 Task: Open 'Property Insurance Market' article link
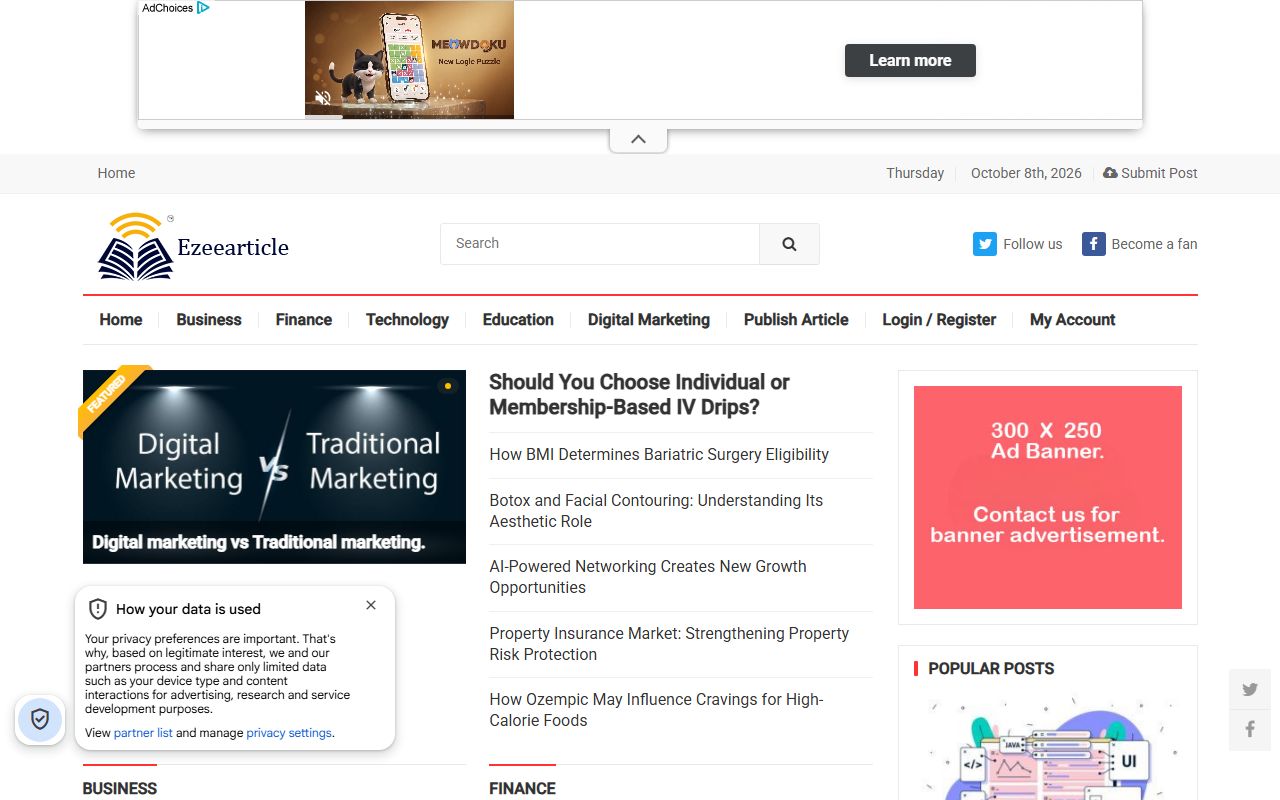click(x=669, y=644)
